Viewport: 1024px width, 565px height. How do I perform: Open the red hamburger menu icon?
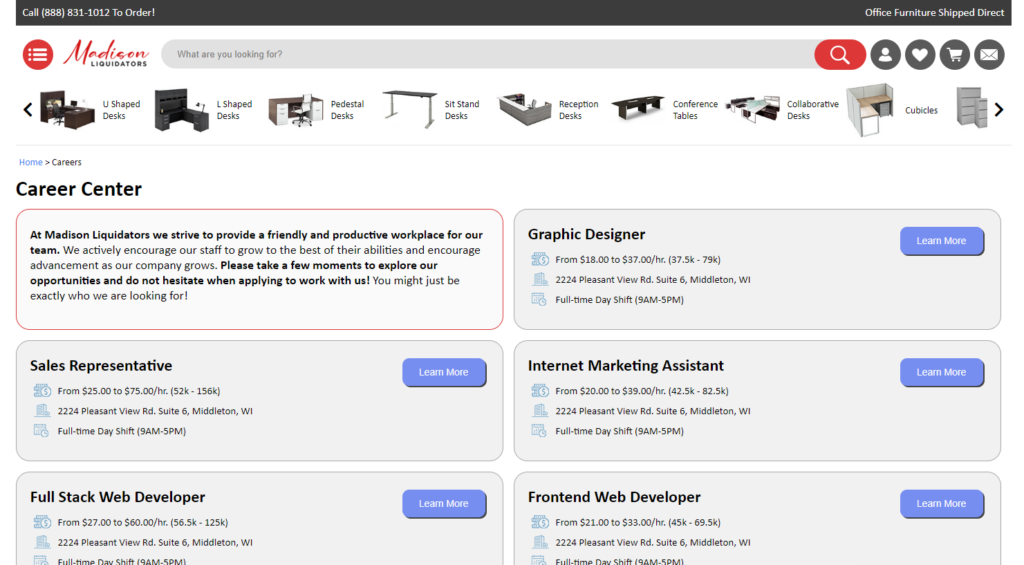click(38, 54)
